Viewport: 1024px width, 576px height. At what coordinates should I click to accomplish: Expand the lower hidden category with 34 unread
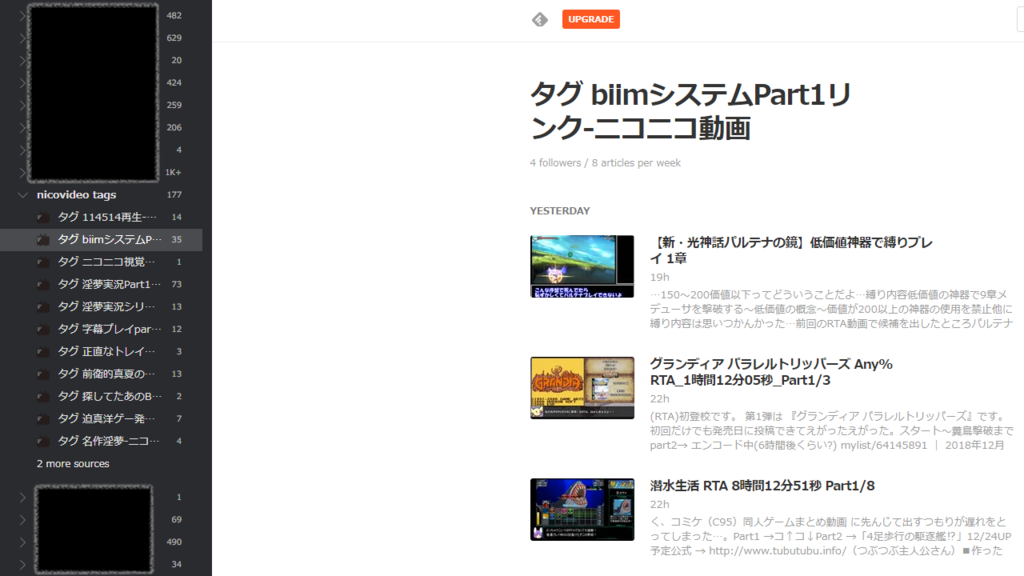pos(23,564)
